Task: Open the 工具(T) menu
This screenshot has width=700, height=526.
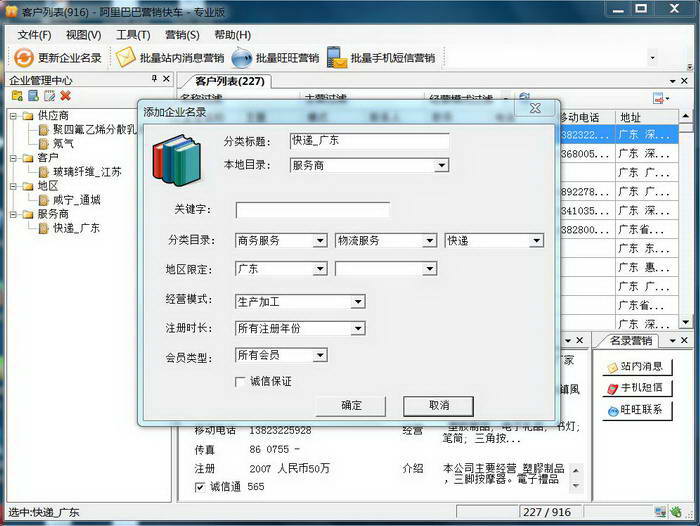Action: tap(133, 35)
